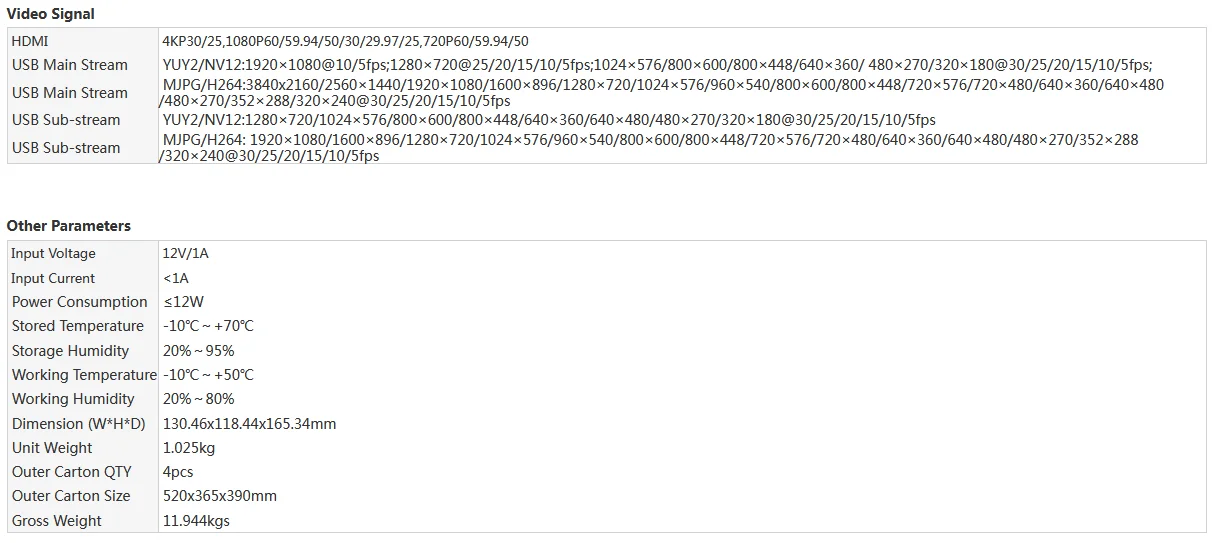1214x543 pixels.
Task: Click the "Unit Weight" label
Action: point(52,448)
